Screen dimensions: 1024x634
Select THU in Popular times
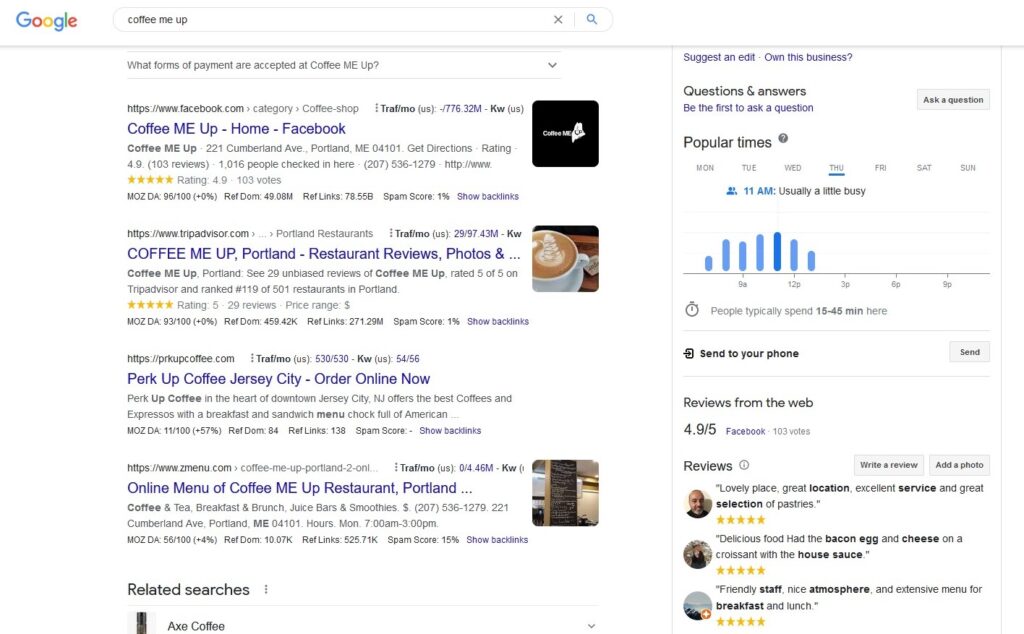[x=837, y=168]
